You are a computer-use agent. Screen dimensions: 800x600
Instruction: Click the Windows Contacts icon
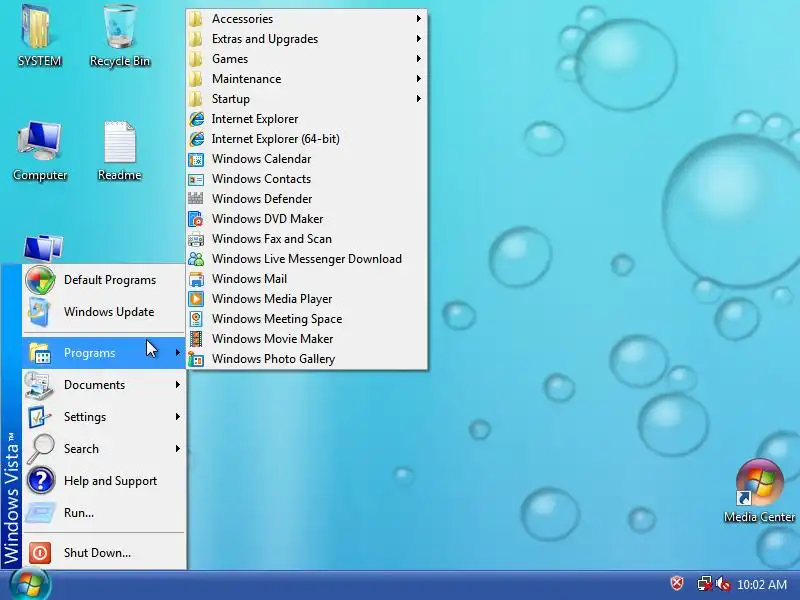click(196, 179)
